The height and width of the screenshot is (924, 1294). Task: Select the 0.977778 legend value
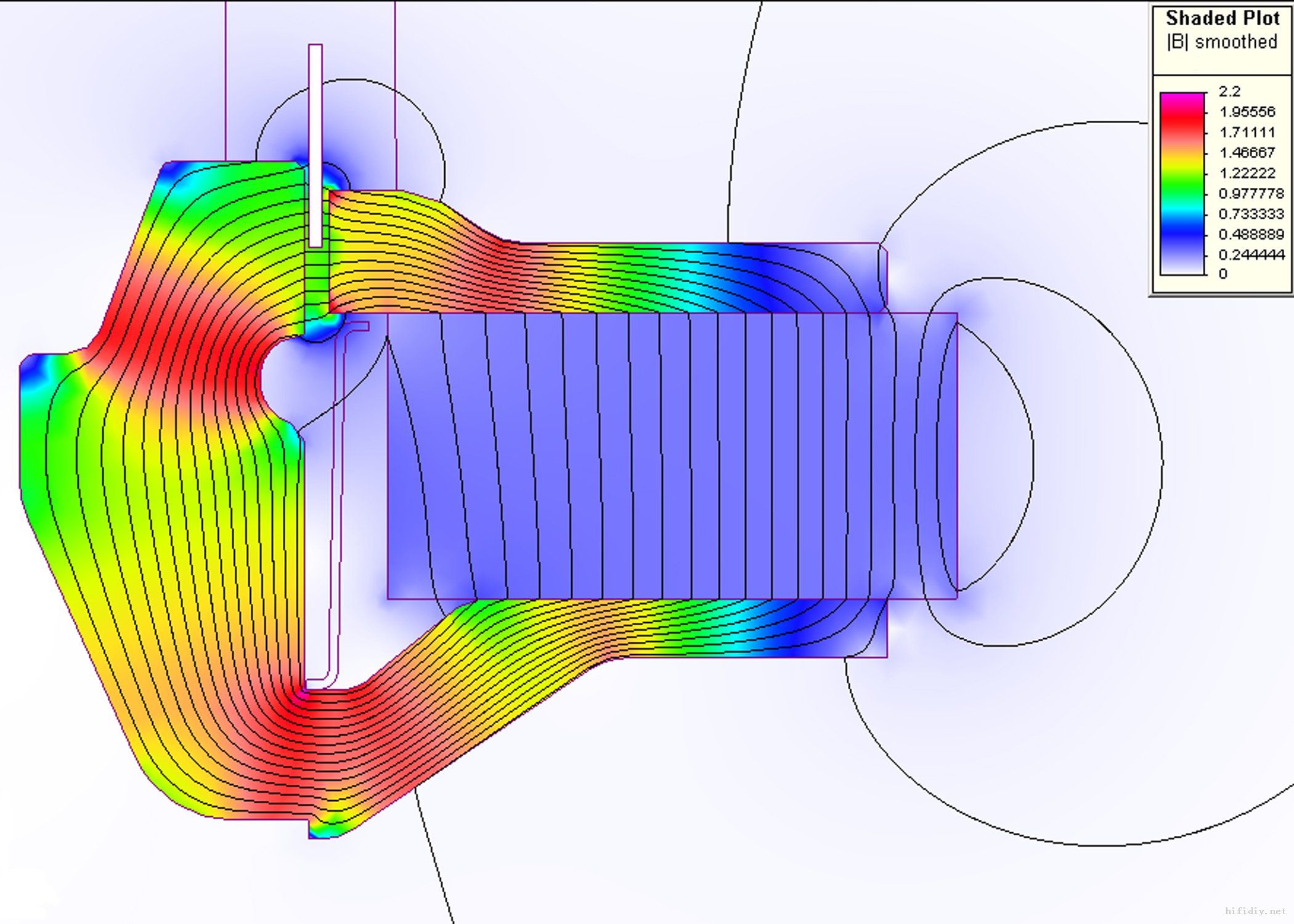[x=1251, y=193]
